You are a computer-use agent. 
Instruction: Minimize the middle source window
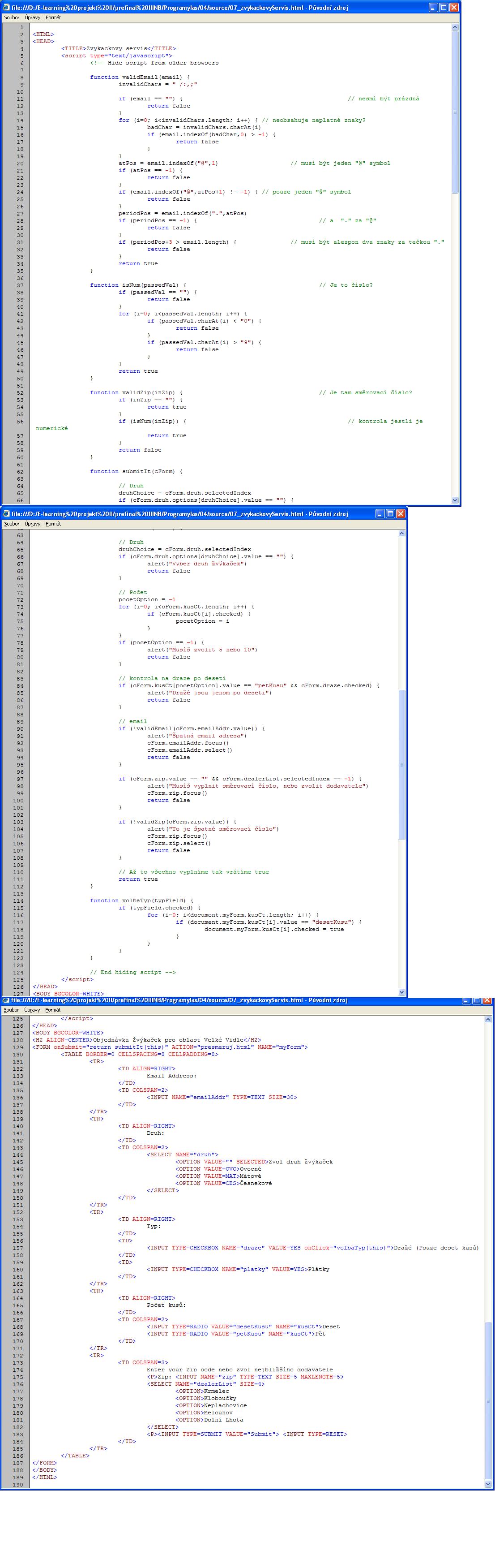(380, 514)
